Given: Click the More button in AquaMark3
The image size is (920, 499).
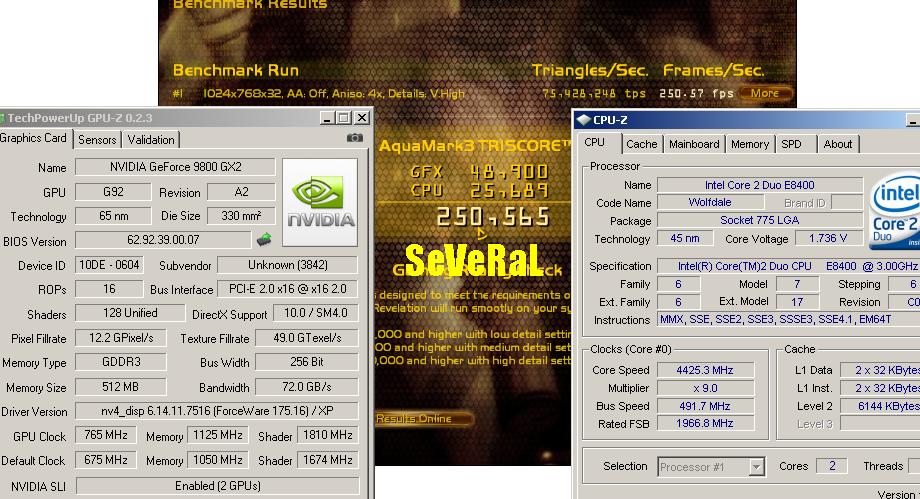Looking at the screenshot, I should pyautogui.click(x=765, y=93).
